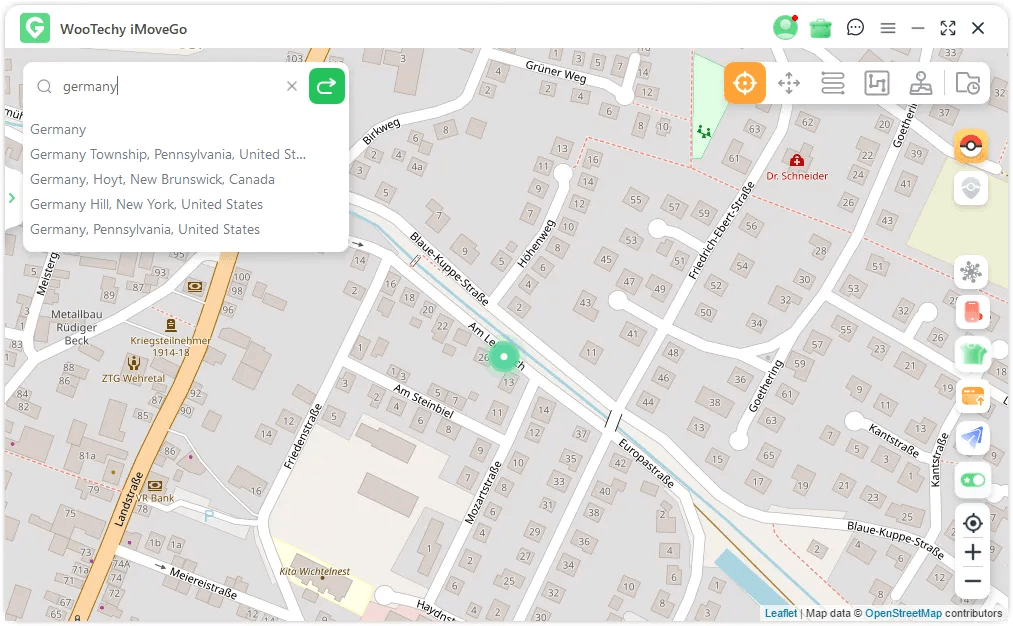1013x626 pixels.
Task: Click the shopping cart icon in the title bar
Action: click(819, 28)
